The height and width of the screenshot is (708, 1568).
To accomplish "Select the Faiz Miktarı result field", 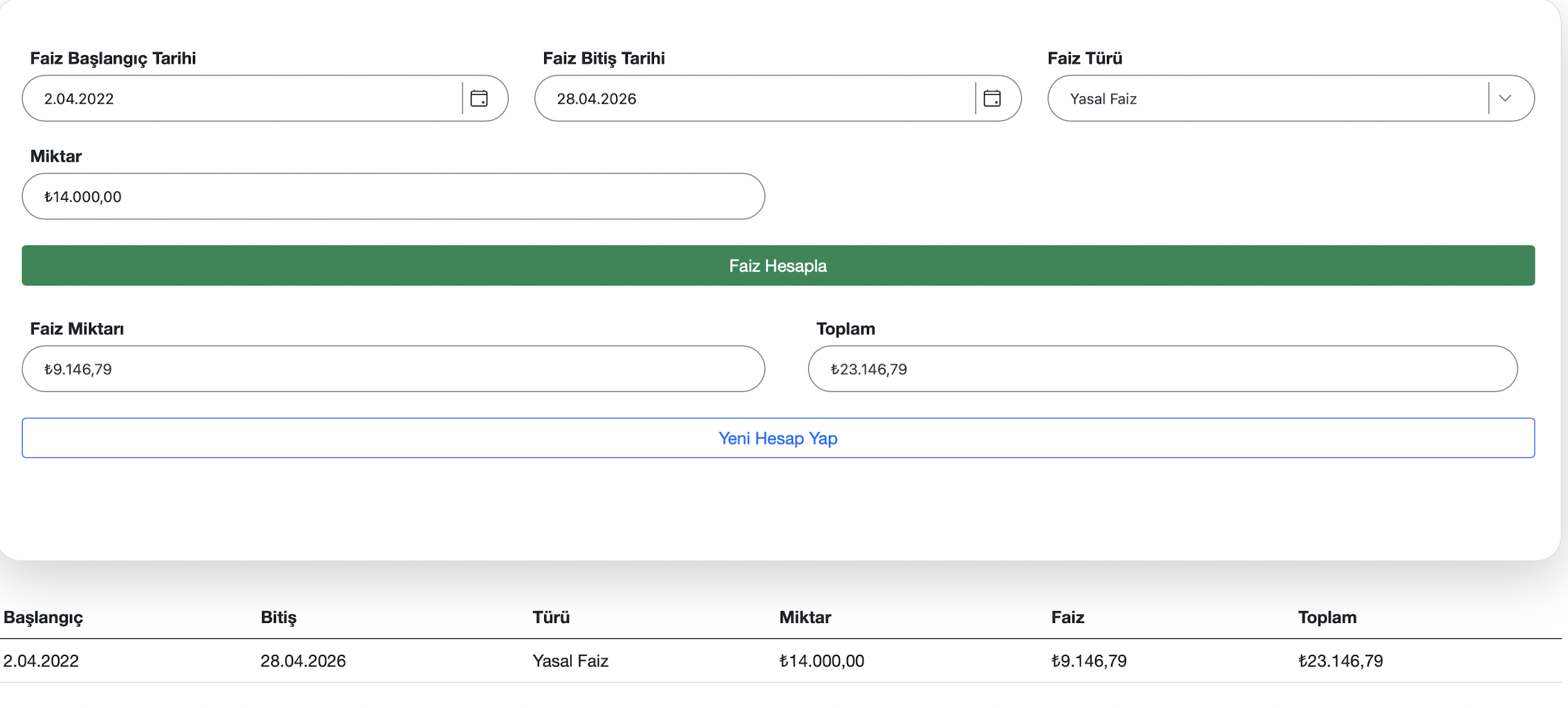I will (393, 369).
